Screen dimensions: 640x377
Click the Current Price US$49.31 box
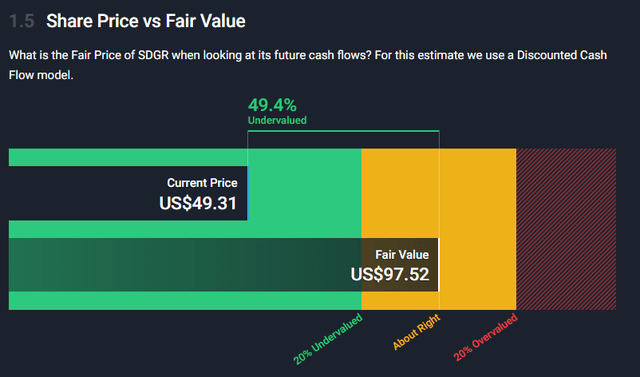pyautogui.click(x=128, y=193)
